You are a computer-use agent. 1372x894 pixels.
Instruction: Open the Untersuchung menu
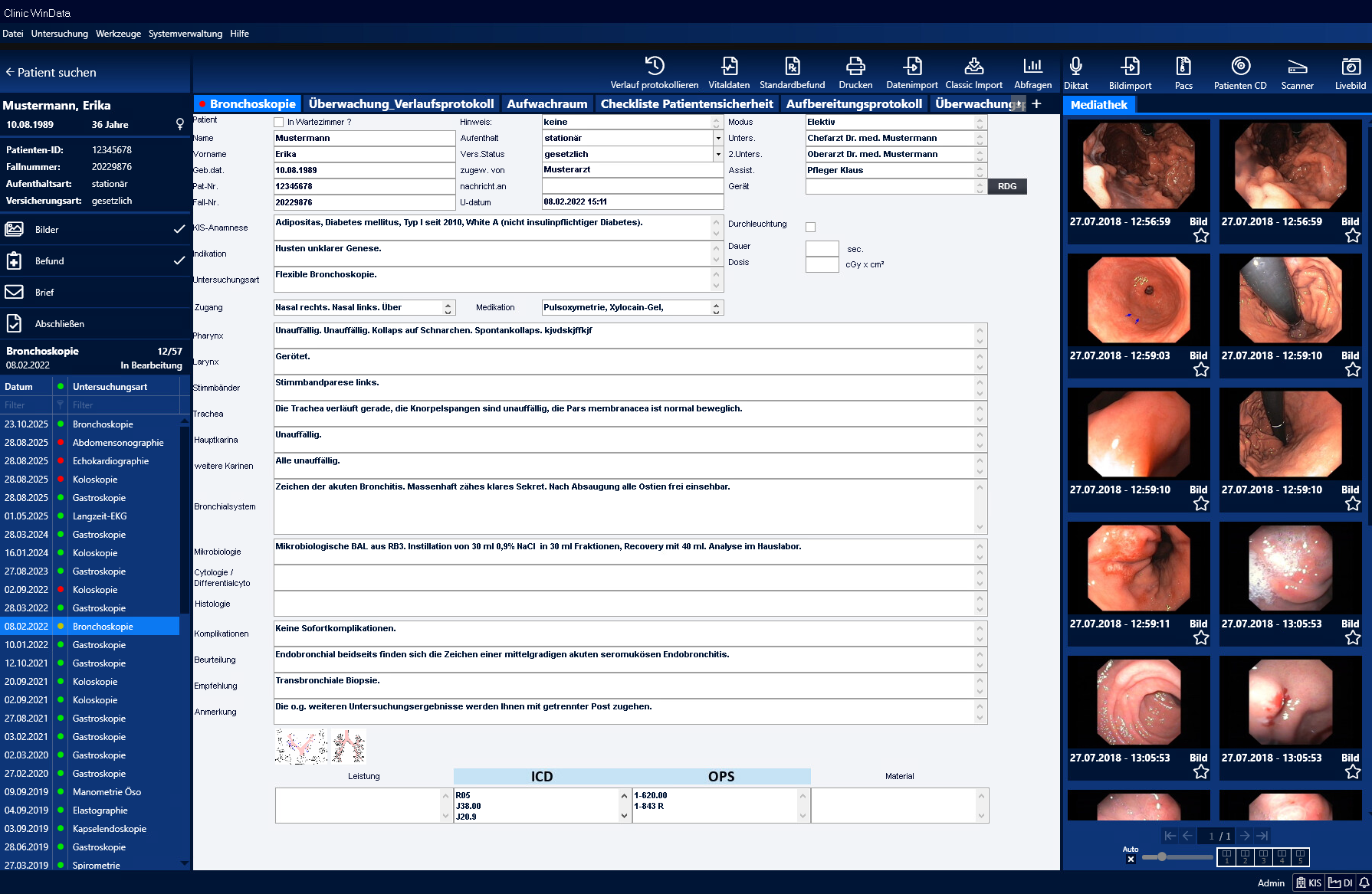pyautogui.click(x=60, y=34)
